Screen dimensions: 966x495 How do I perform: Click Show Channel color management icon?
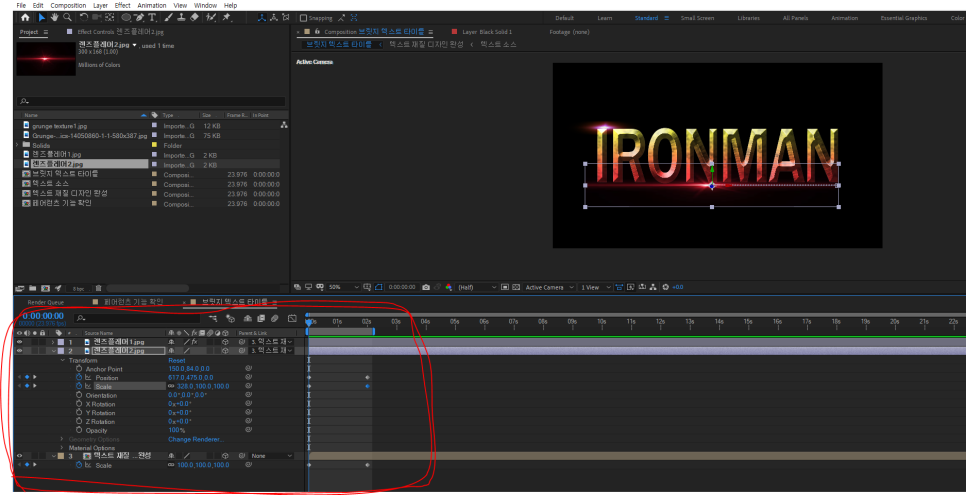[448, 287]
